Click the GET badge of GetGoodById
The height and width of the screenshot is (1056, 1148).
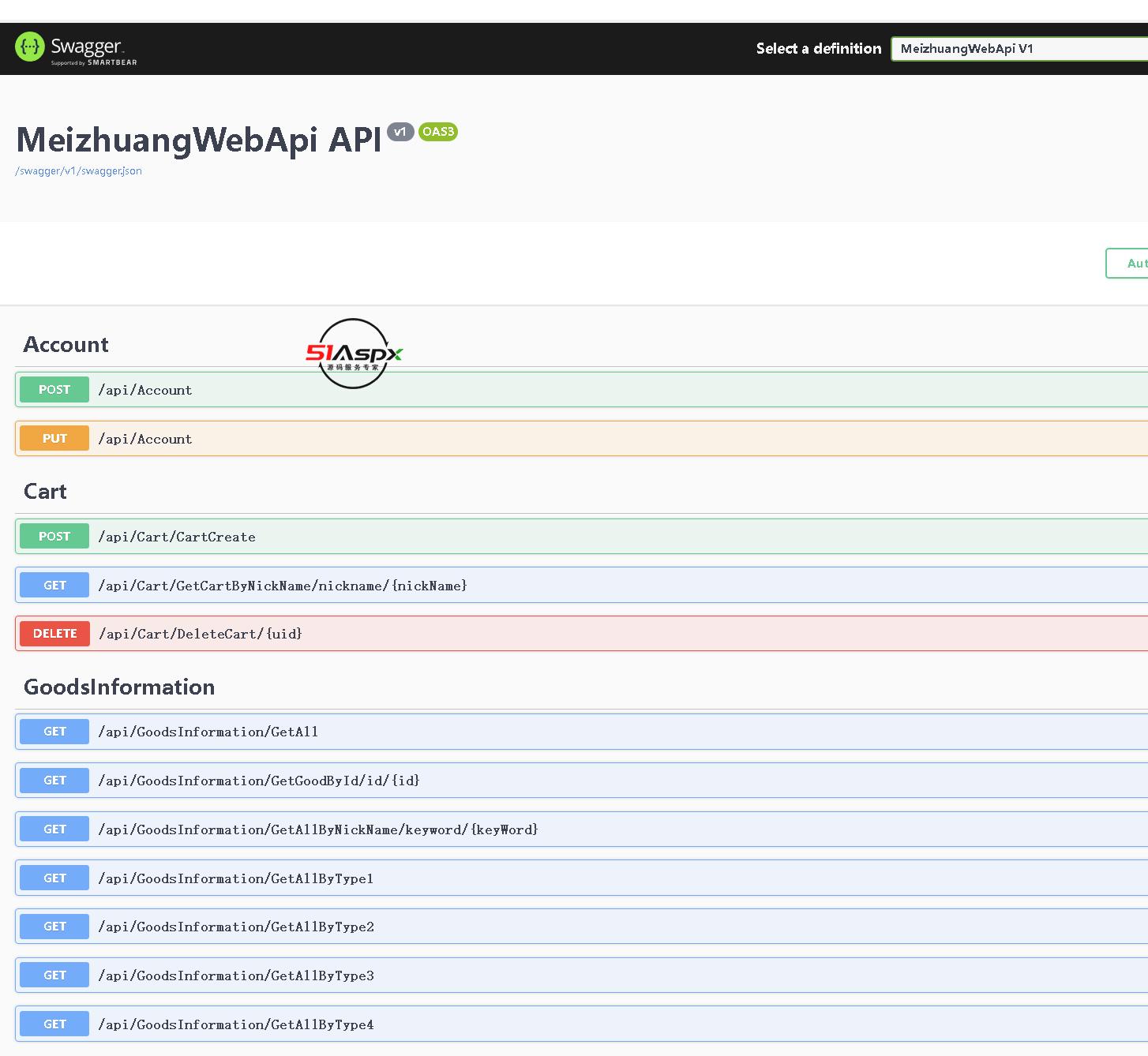point(54,781)
